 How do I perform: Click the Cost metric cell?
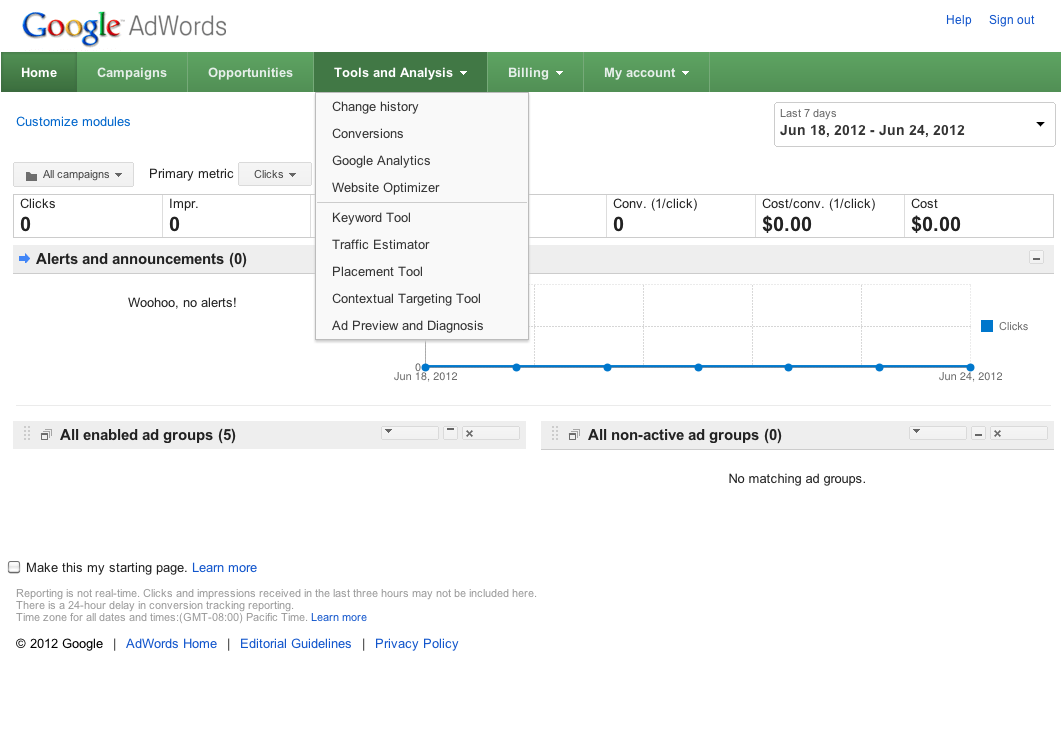[979, 216]
